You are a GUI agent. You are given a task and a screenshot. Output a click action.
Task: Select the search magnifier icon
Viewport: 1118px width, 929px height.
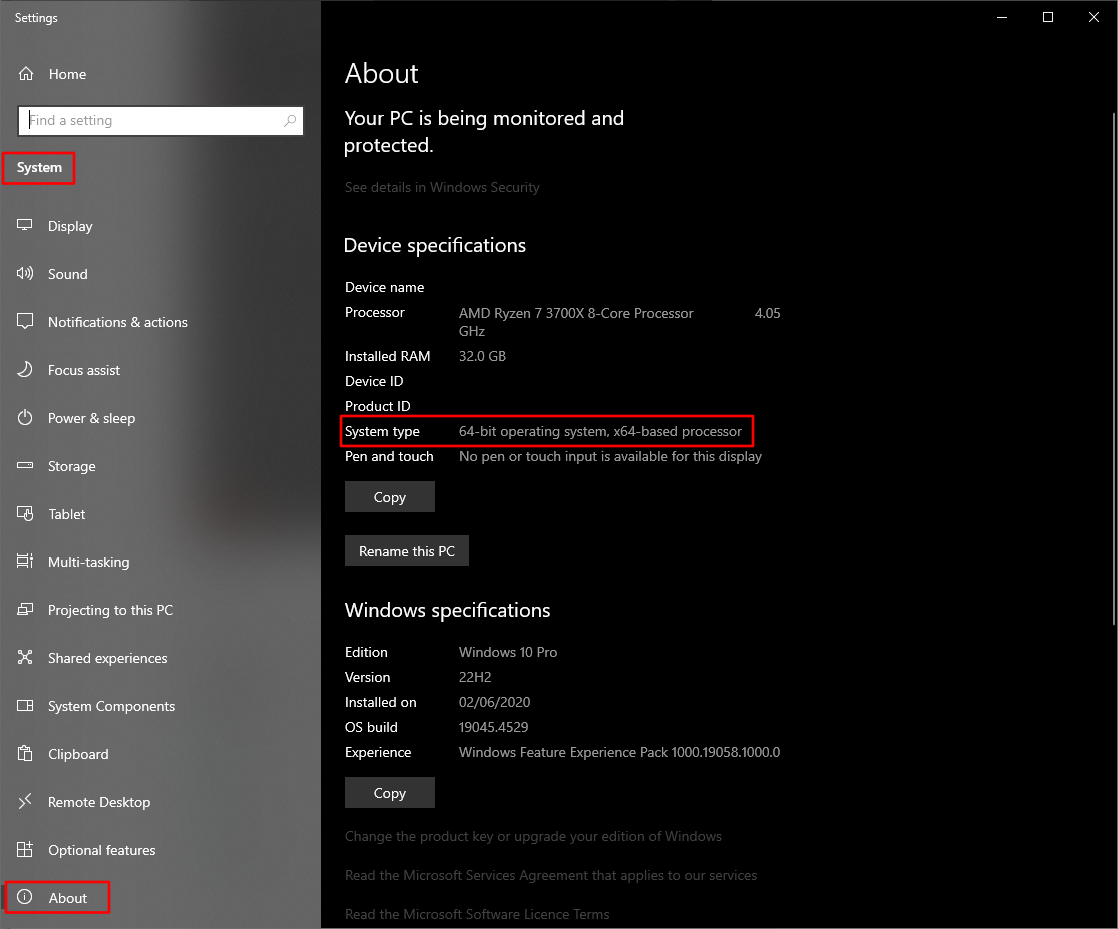[290, 121]
